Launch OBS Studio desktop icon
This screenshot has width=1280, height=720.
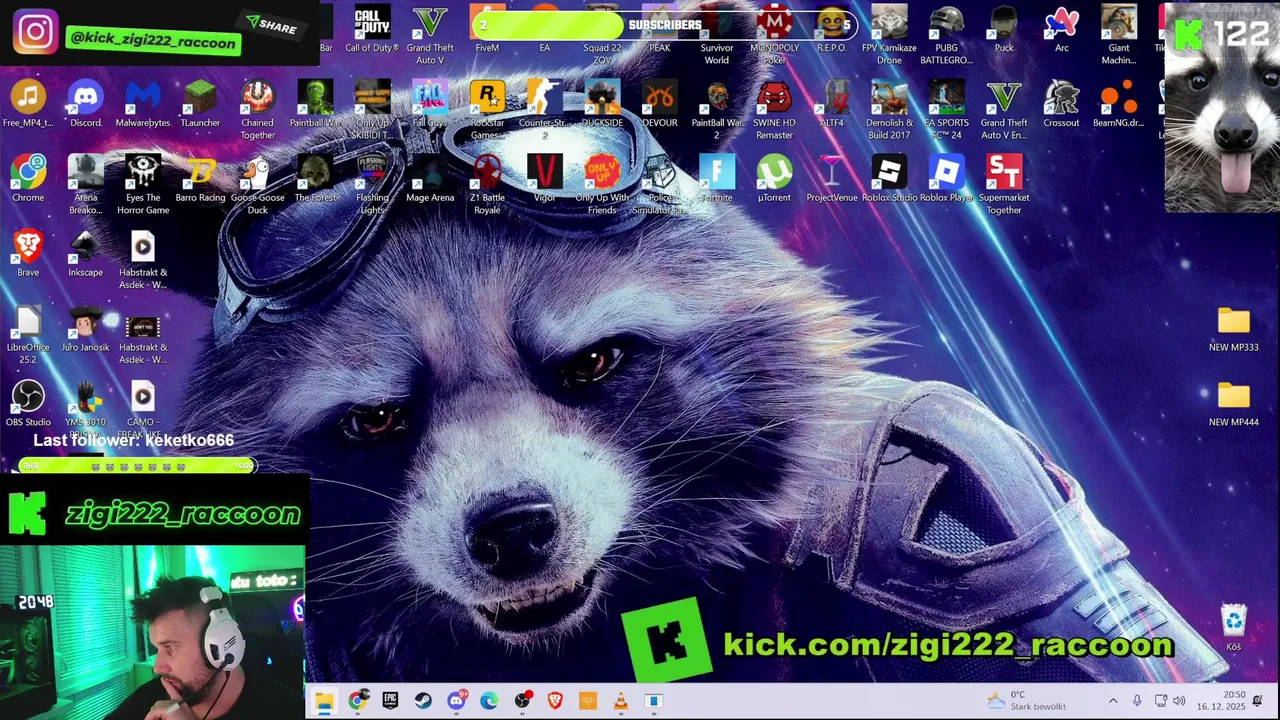28,404
